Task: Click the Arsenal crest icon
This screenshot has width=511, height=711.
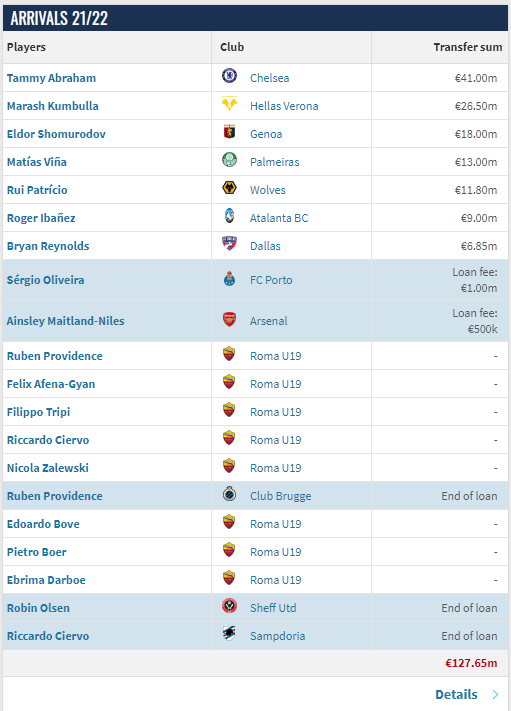Action: [229, 319]
